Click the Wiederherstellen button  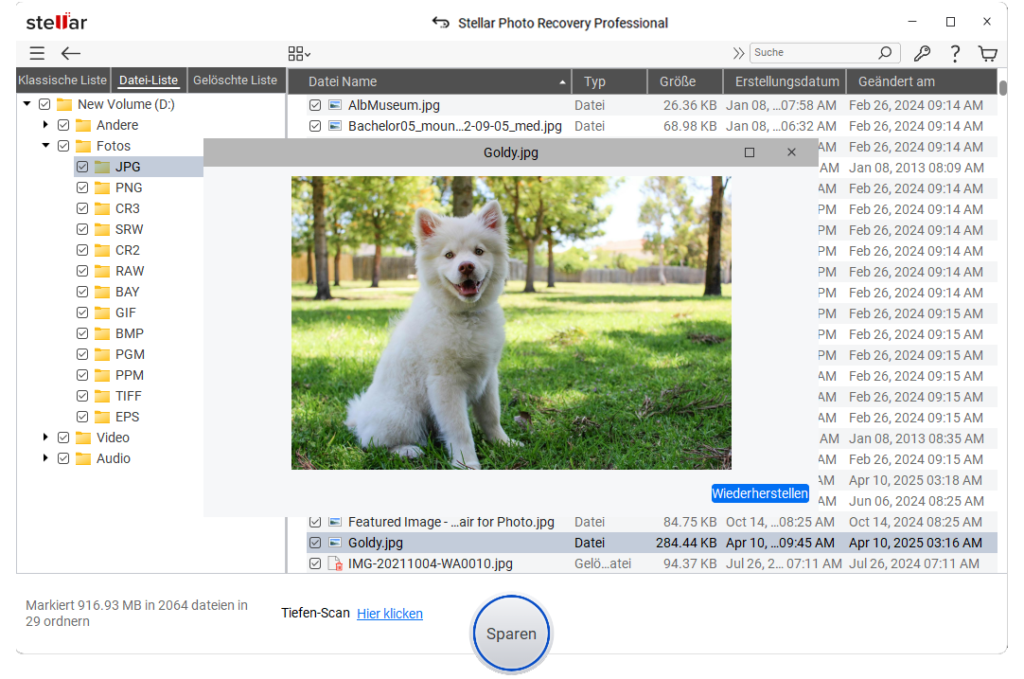[759, 492]
